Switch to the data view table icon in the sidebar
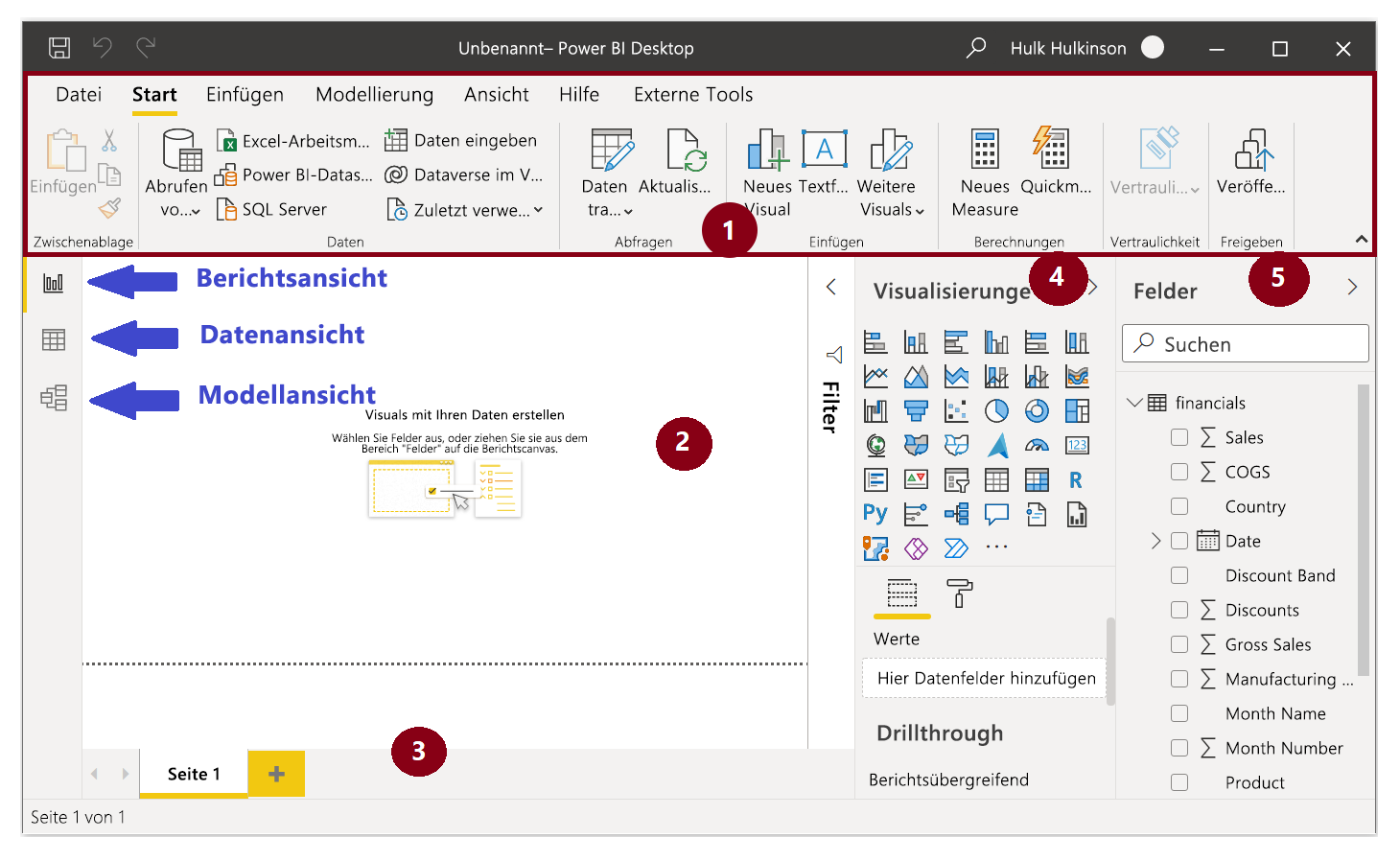Viewport: 1400px width, 861px height. (54, 339)
